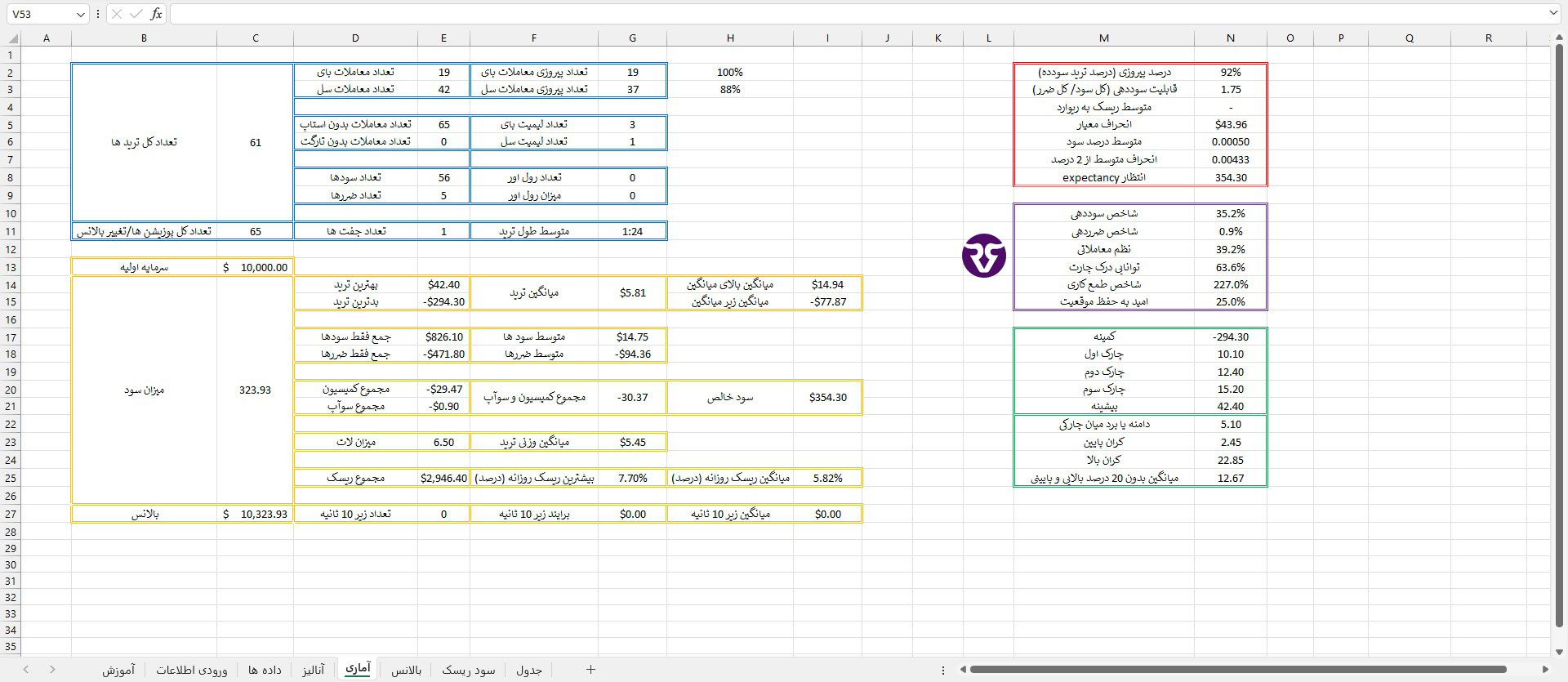
Task: Add a new sheet with plus icon
Action: (x=590, y=670)
